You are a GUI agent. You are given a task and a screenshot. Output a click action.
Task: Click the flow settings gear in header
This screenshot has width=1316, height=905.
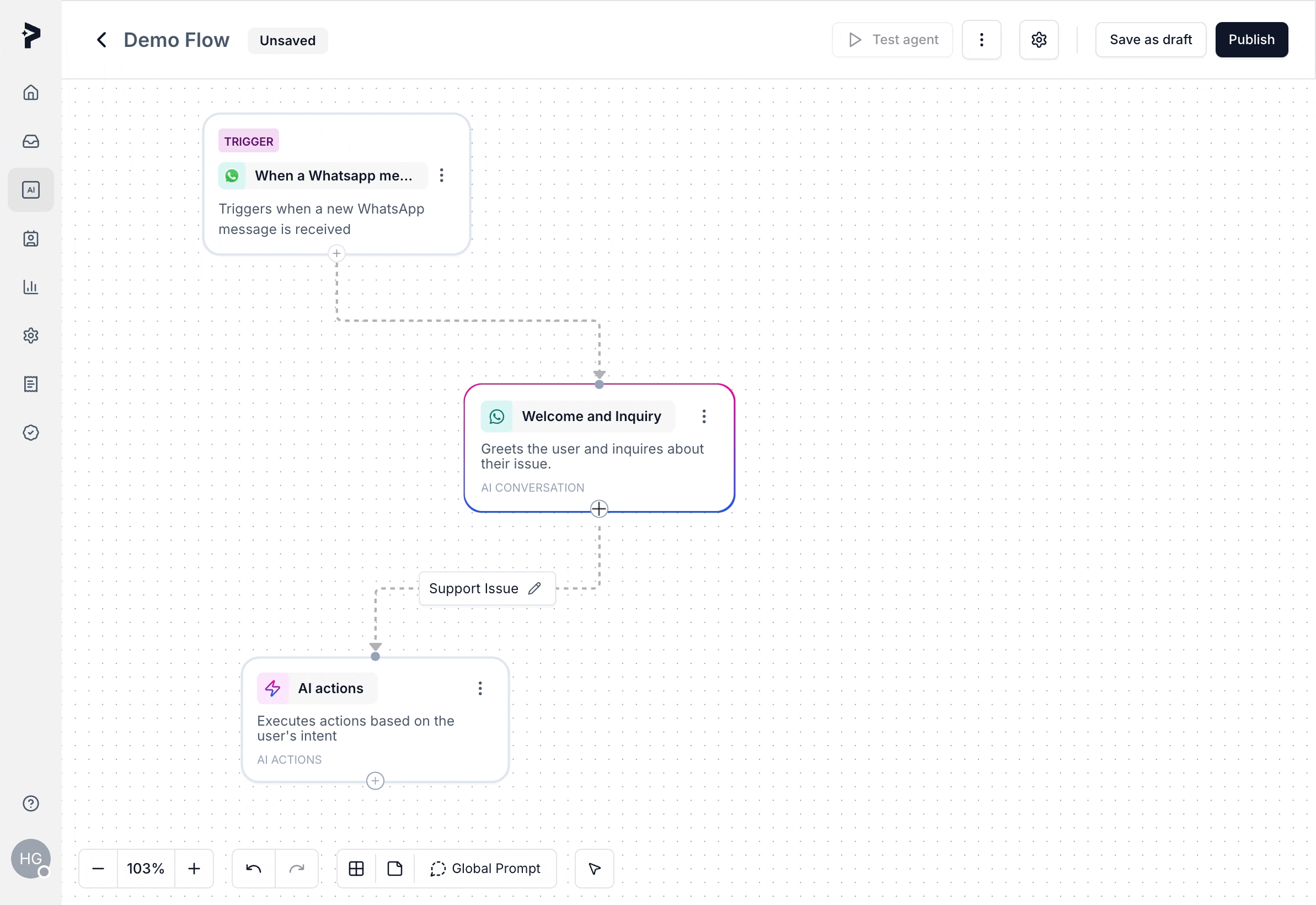point(1038,40)
